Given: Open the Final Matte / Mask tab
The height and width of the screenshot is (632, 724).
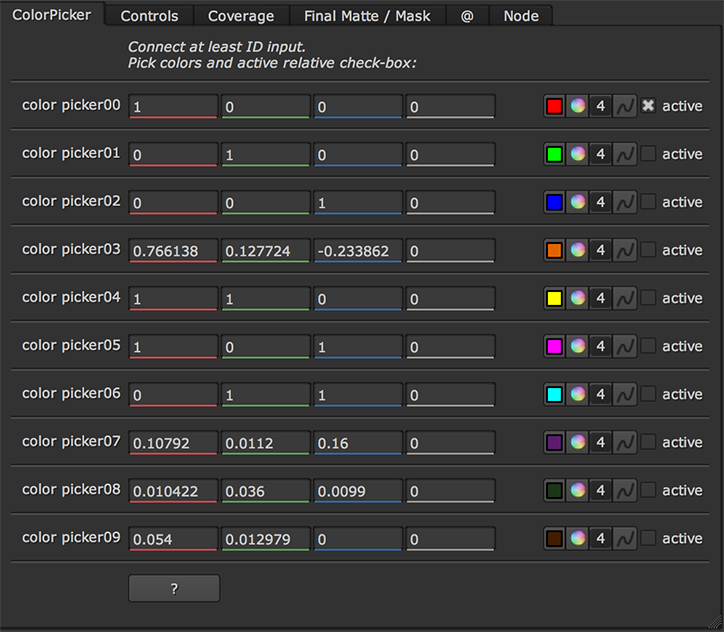Looking at the screenshot, I should point(367,16).
